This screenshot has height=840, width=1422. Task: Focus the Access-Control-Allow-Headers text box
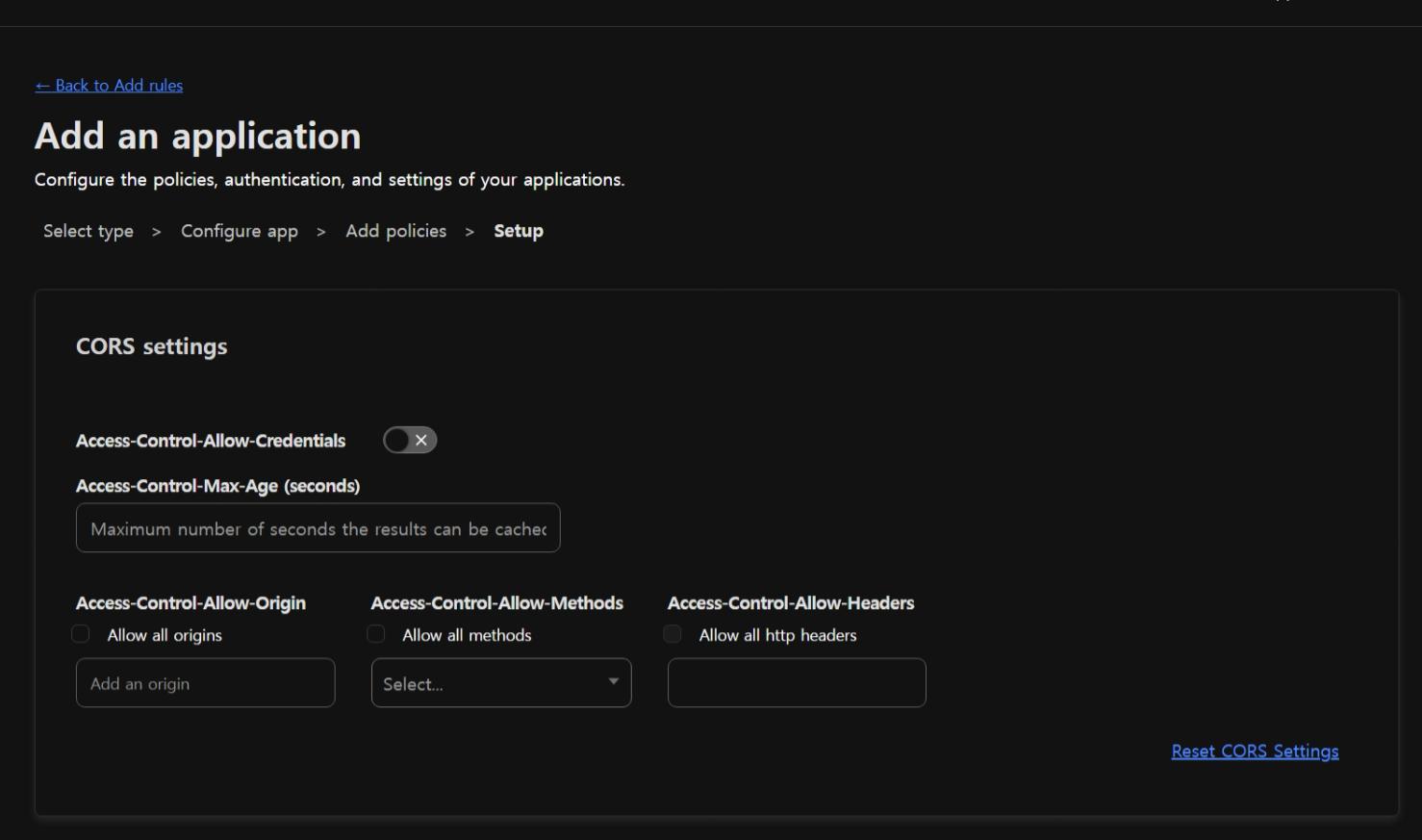coord(797,683)
